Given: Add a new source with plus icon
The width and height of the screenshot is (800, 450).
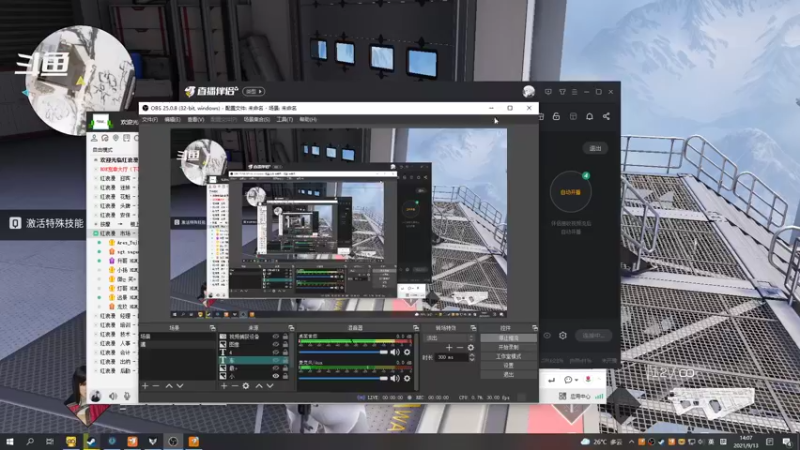Looking at the screenshot, I should 223,386.
